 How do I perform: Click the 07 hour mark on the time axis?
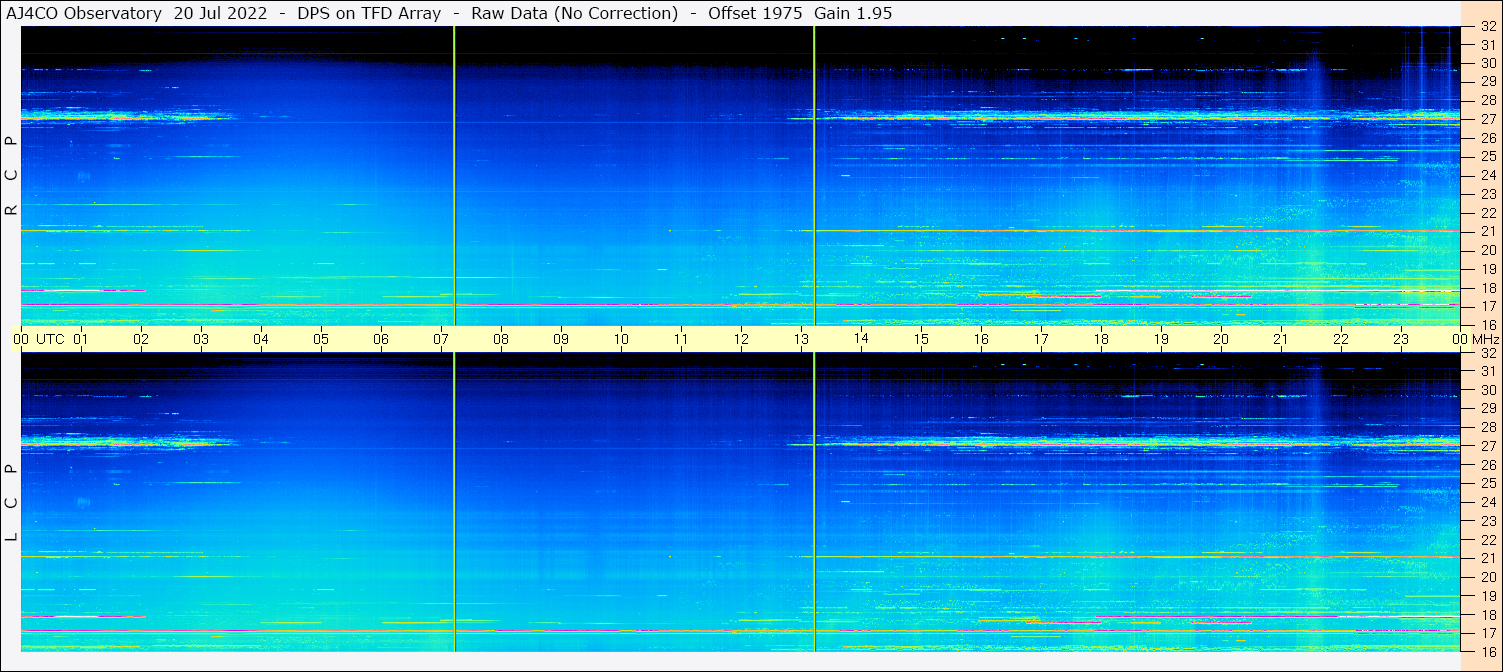pos(441,339)
